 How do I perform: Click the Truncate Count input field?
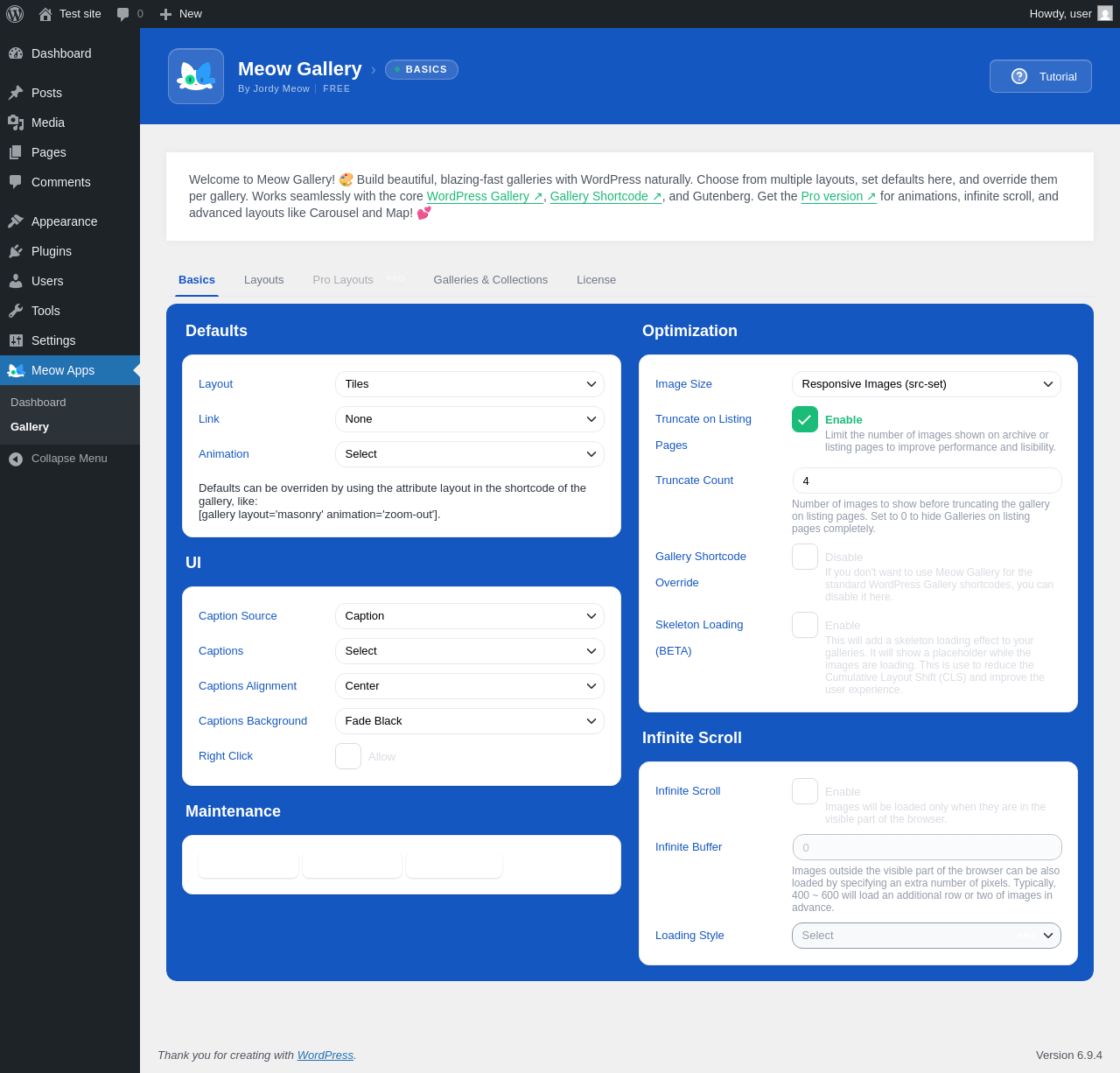click(927, 480)
